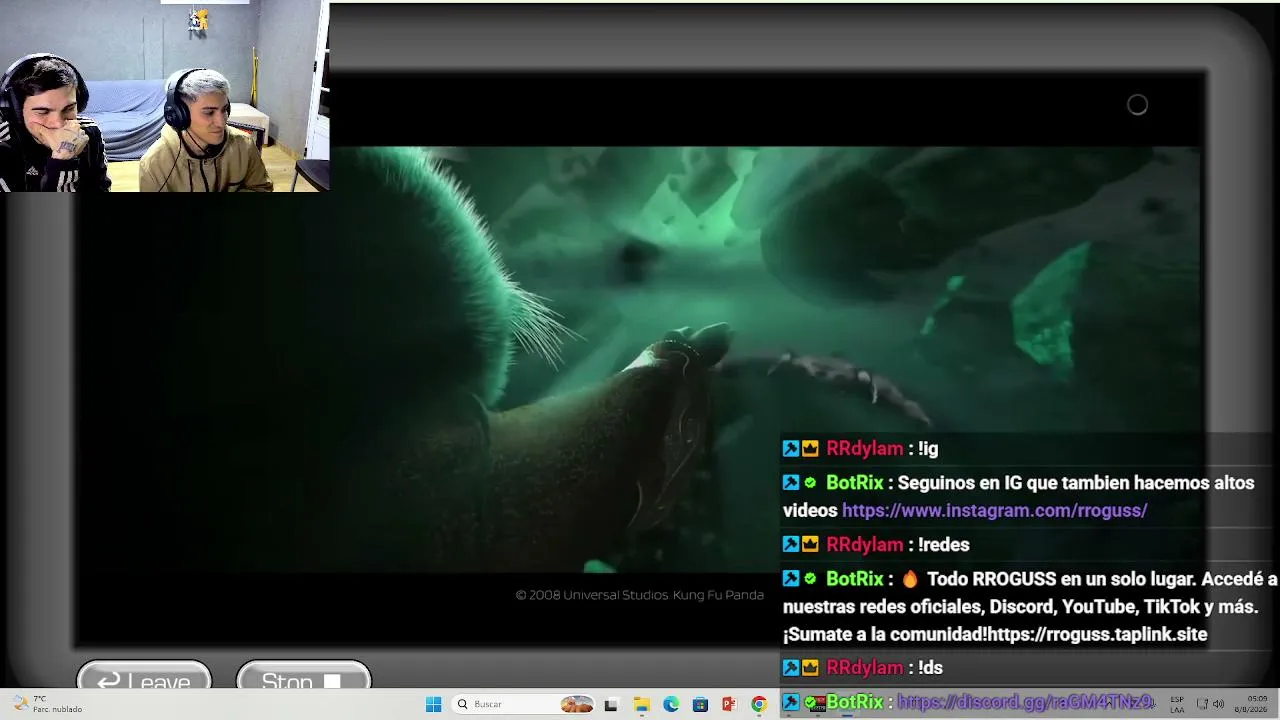The height and width of the screenshot is (720, 1280).
Task: Click the circle icon above the video
Action: [1137, 105]
